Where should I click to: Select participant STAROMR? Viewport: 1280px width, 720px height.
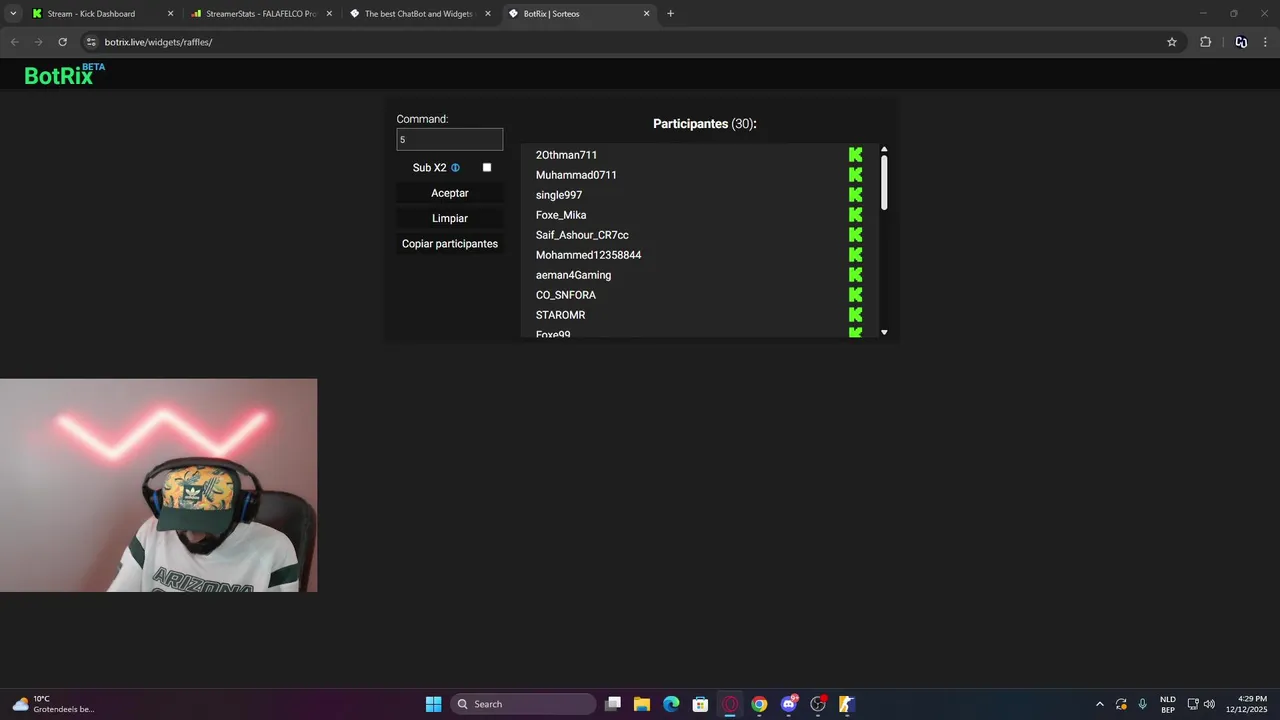coord(560,315)
